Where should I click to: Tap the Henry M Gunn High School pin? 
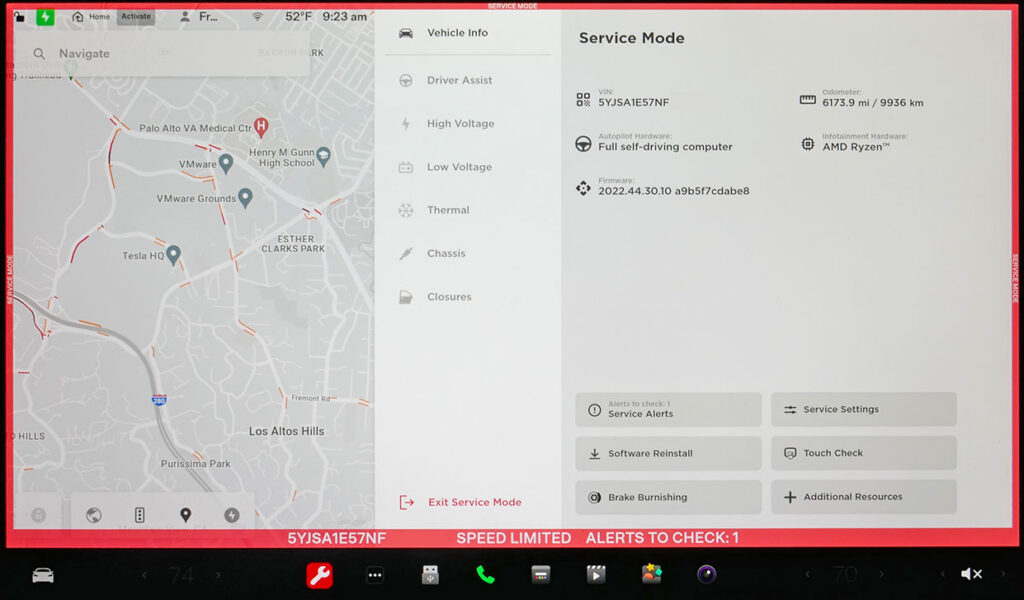(x=323, y=157)
